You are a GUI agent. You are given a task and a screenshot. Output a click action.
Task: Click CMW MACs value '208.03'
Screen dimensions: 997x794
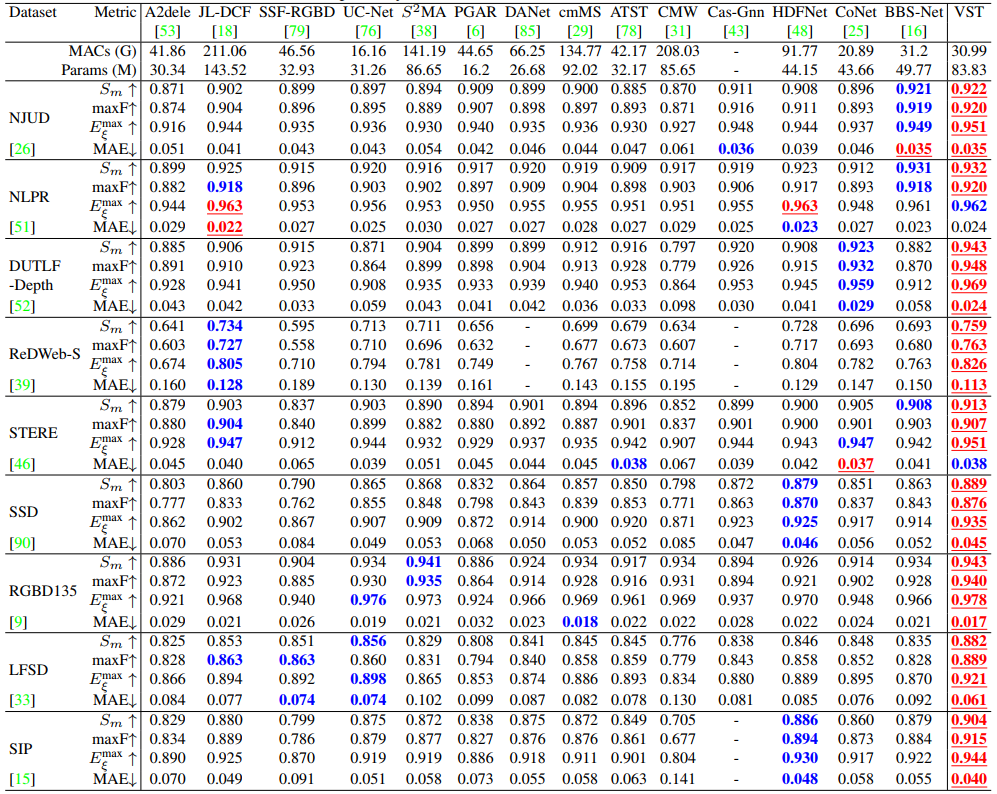pos(678,51)
